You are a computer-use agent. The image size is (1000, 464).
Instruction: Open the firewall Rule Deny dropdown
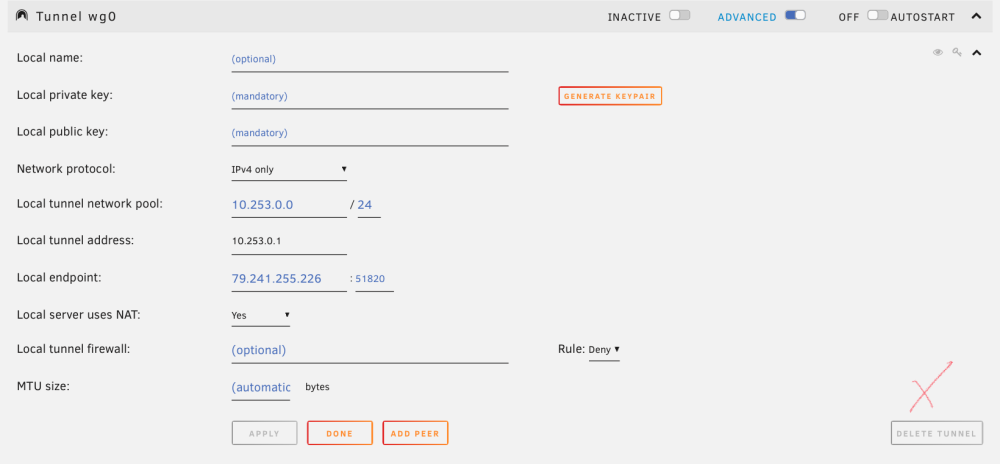tap(604, 349)
